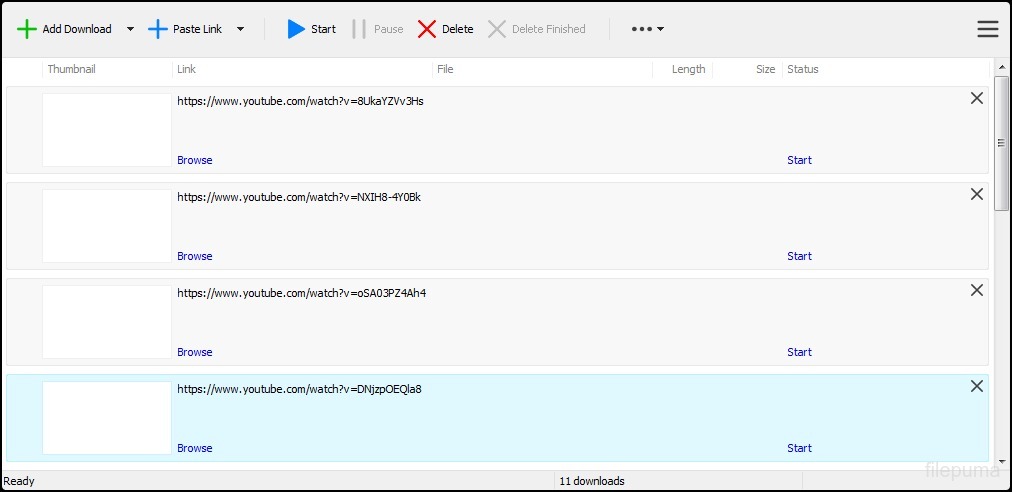Screen dimensions: 1012x492
Task: Open the hamburger menu icon
Action: click(987, 29)
